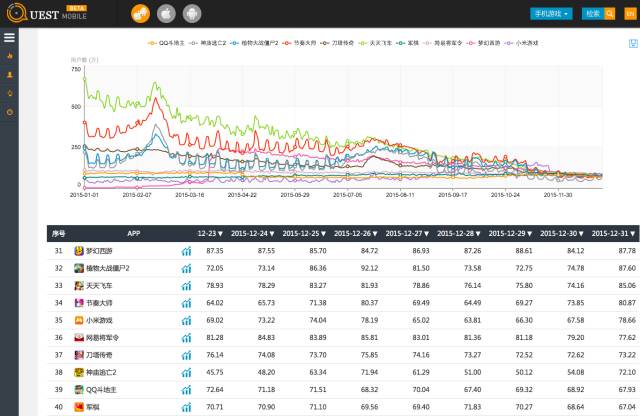Open the circular sidebar icon at bottom
The width and height of the screenshot is (640, 416).
10,112
